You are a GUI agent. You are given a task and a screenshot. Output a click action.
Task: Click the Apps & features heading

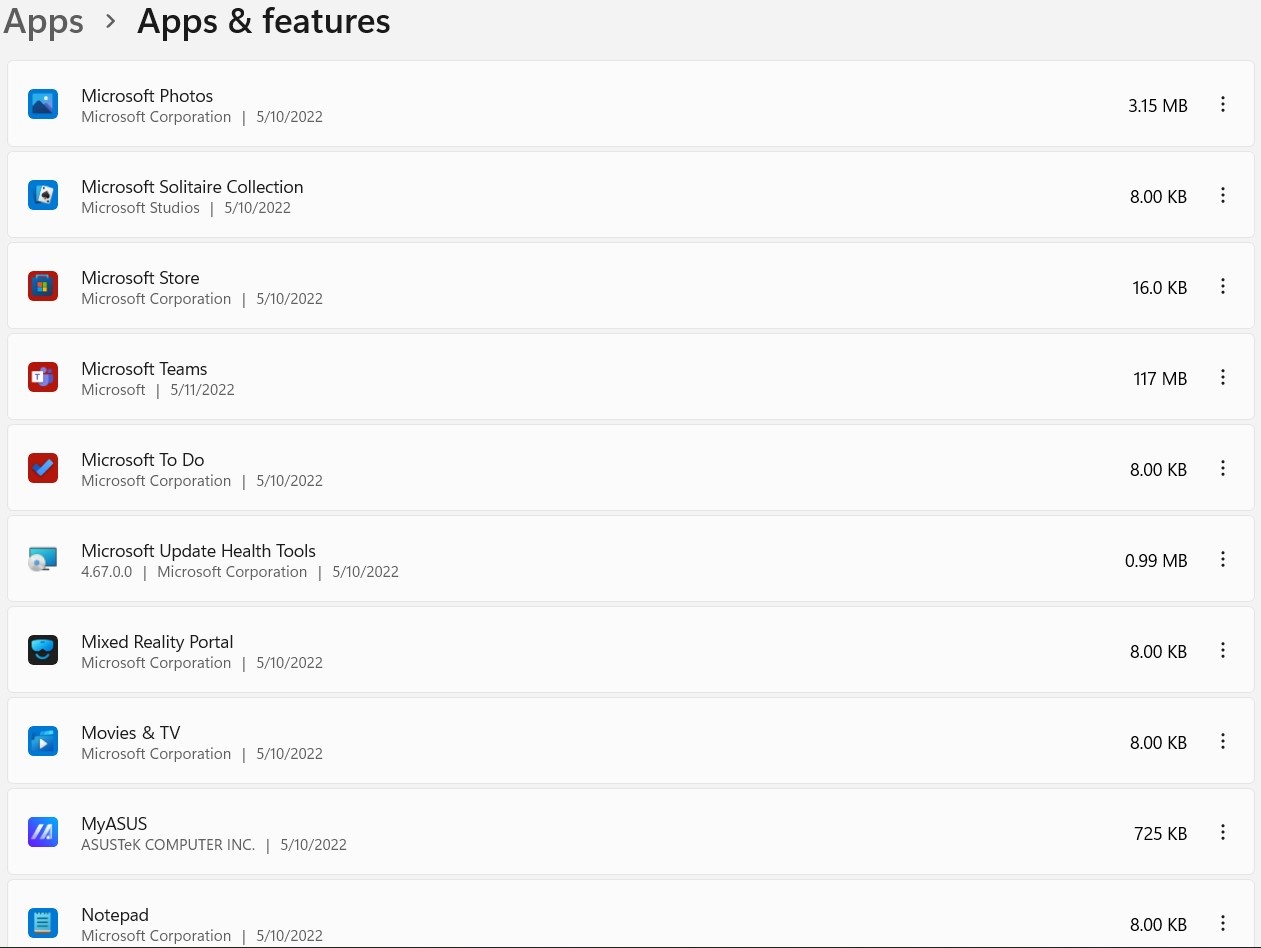point(263,21)
